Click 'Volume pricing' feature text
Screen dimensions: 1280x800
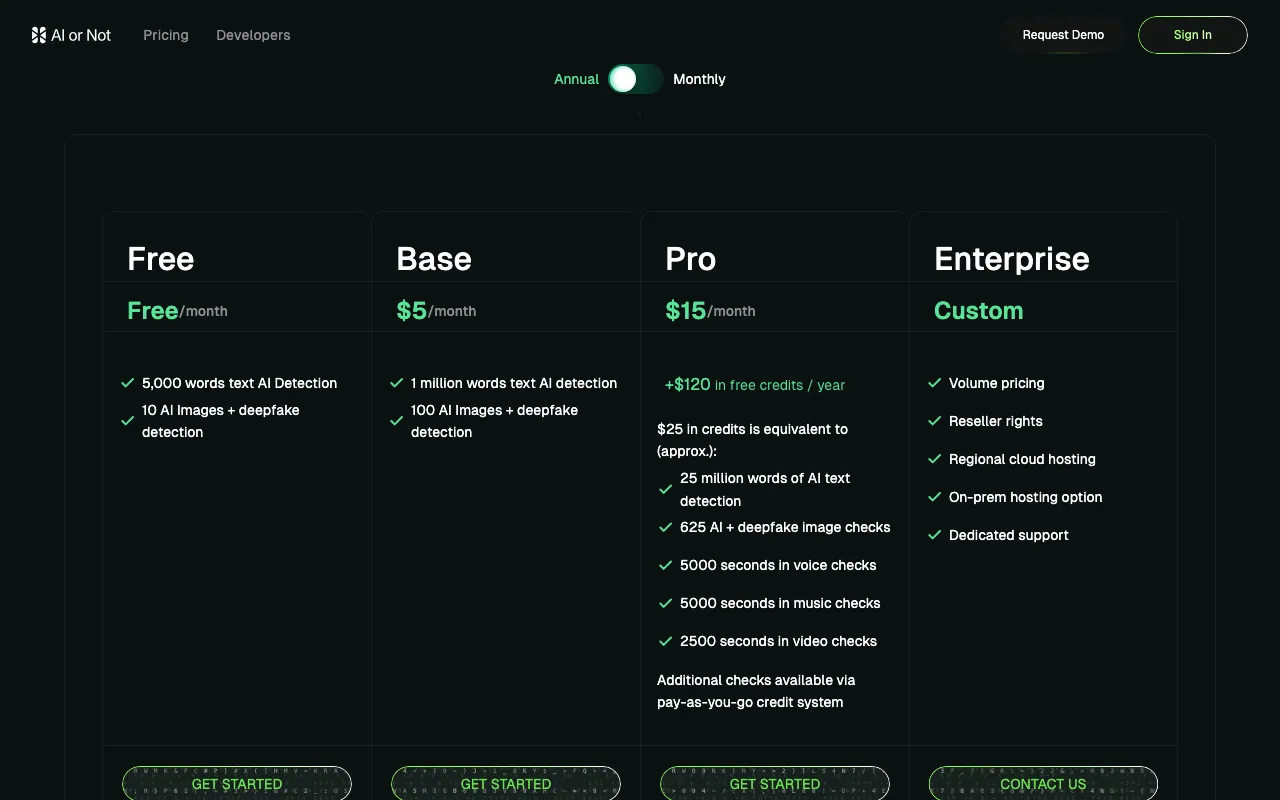(997, 383)
